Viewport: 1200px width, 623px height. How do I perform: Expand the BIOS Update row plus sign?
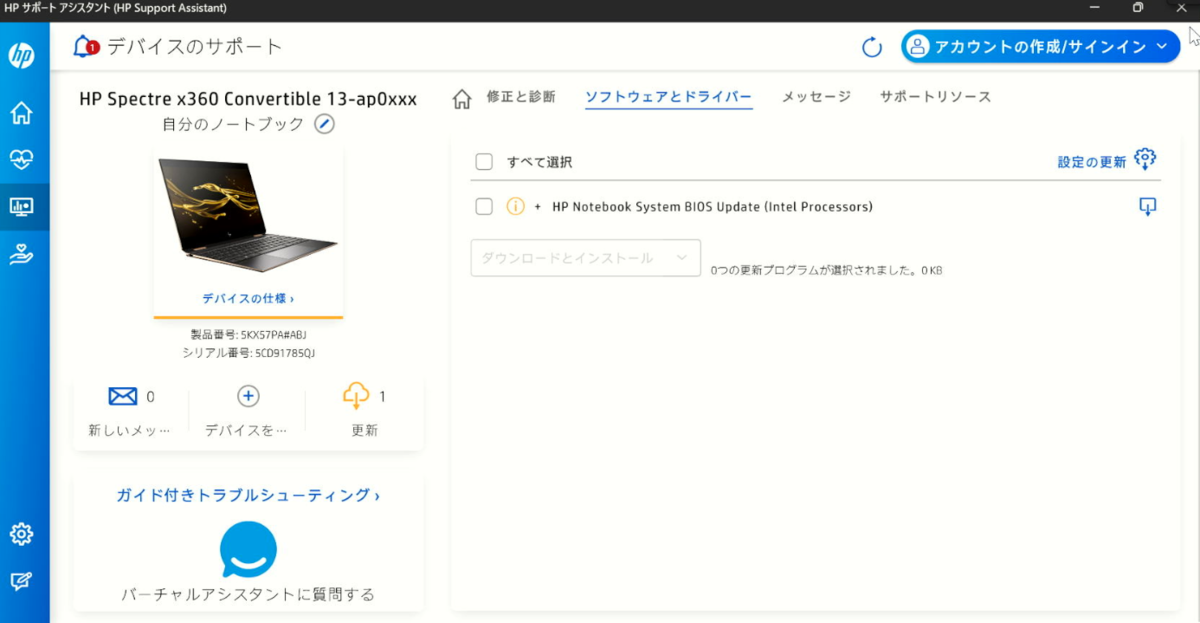(537, 207)
